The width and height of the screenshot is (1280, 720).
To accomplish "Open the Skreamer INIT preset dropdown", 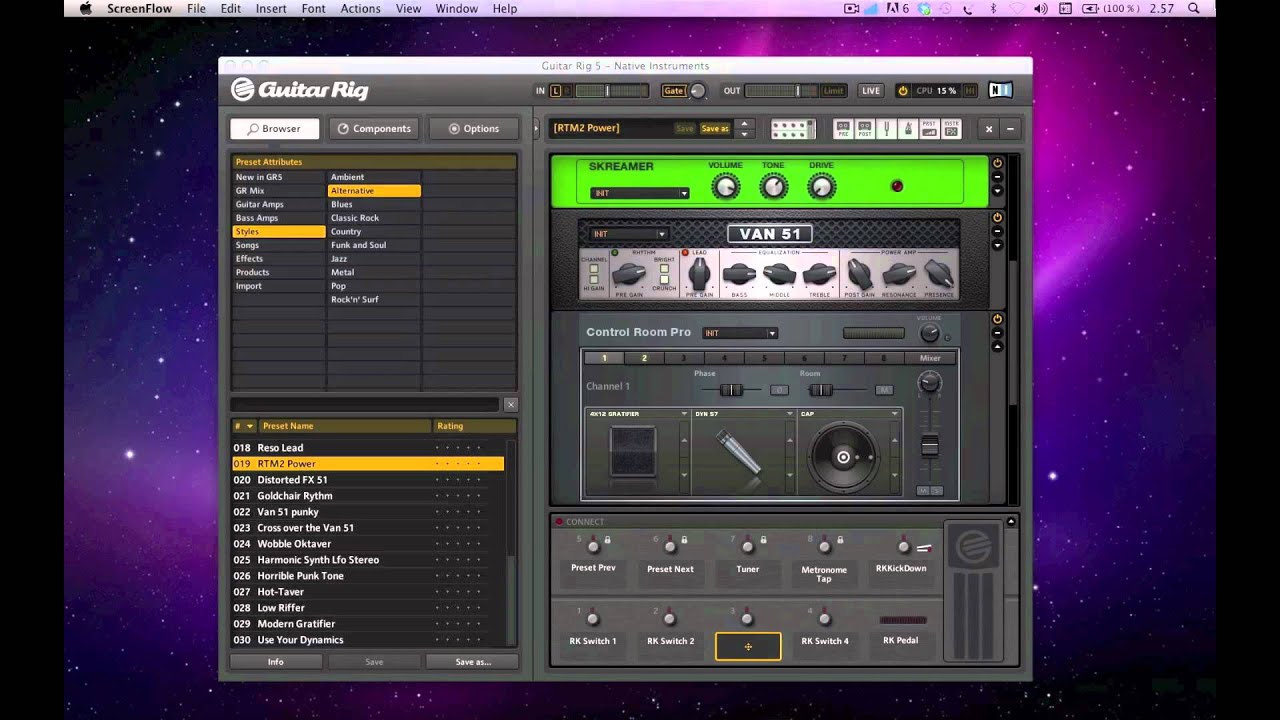I will tap(640, 193).
